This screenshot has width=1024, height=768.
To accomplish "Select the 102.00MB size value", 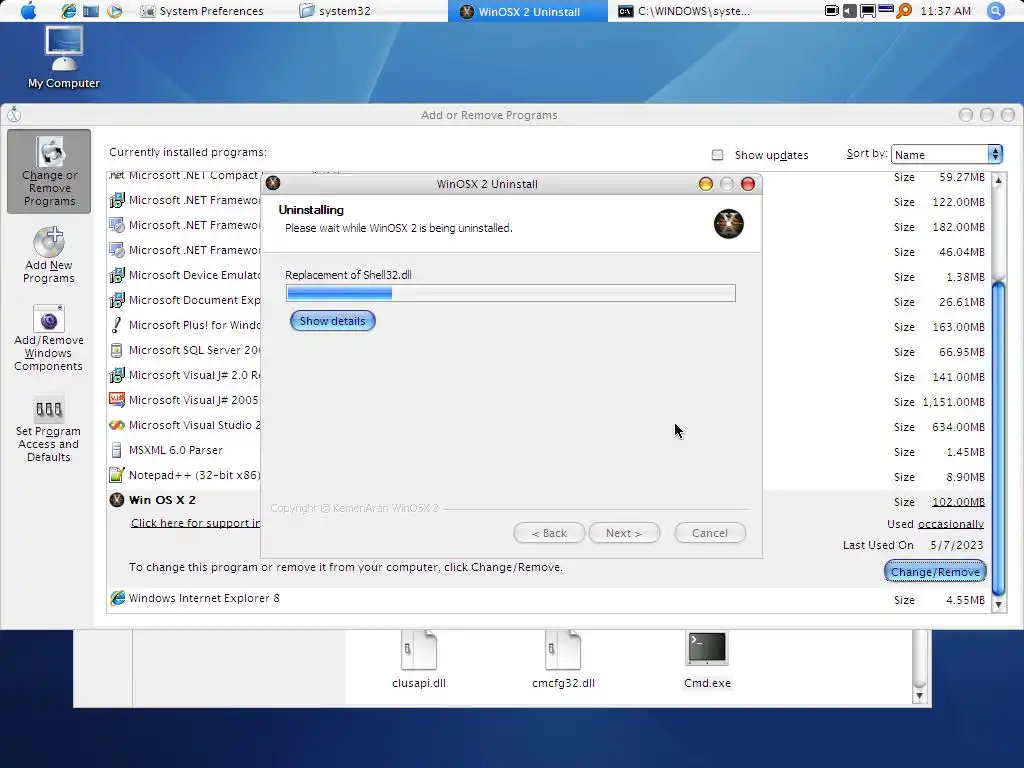I will tap(958, 502).
